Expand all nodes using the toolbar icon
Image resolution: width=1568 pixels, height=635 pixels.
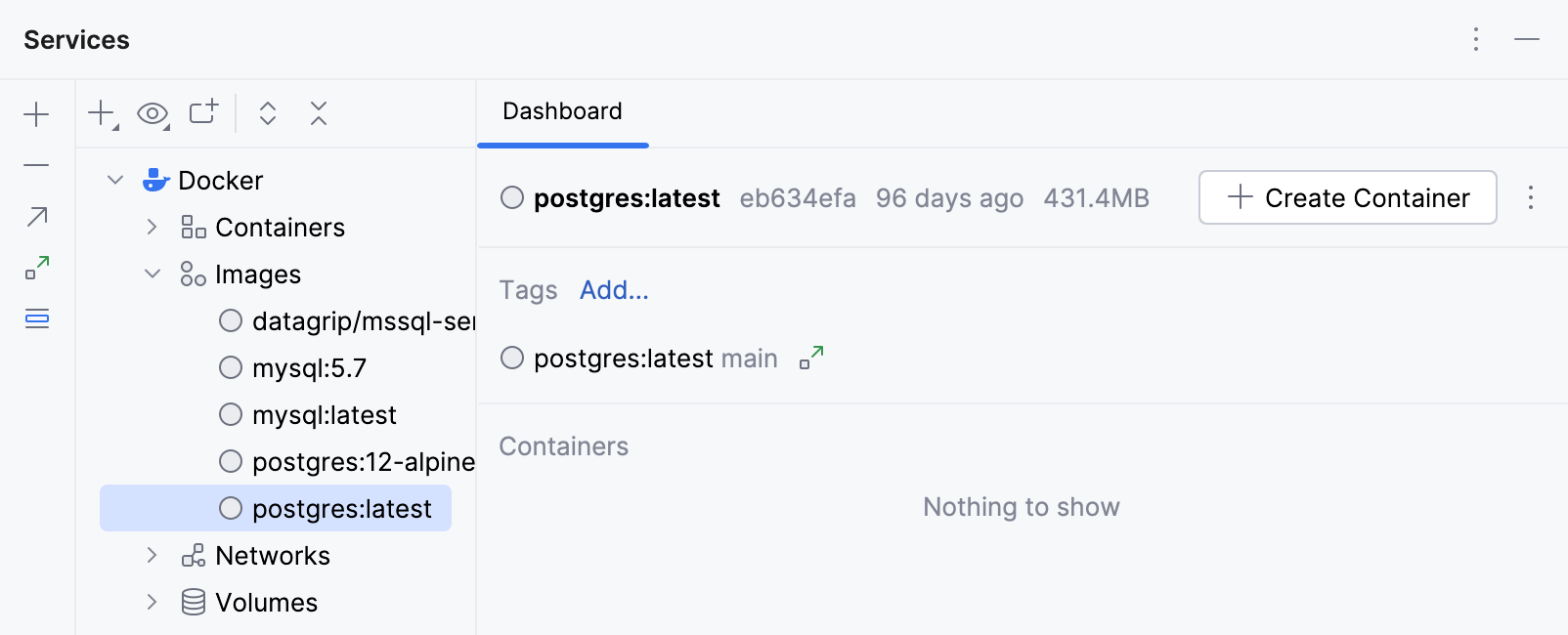pyautogui.click(x=267, y=113)
